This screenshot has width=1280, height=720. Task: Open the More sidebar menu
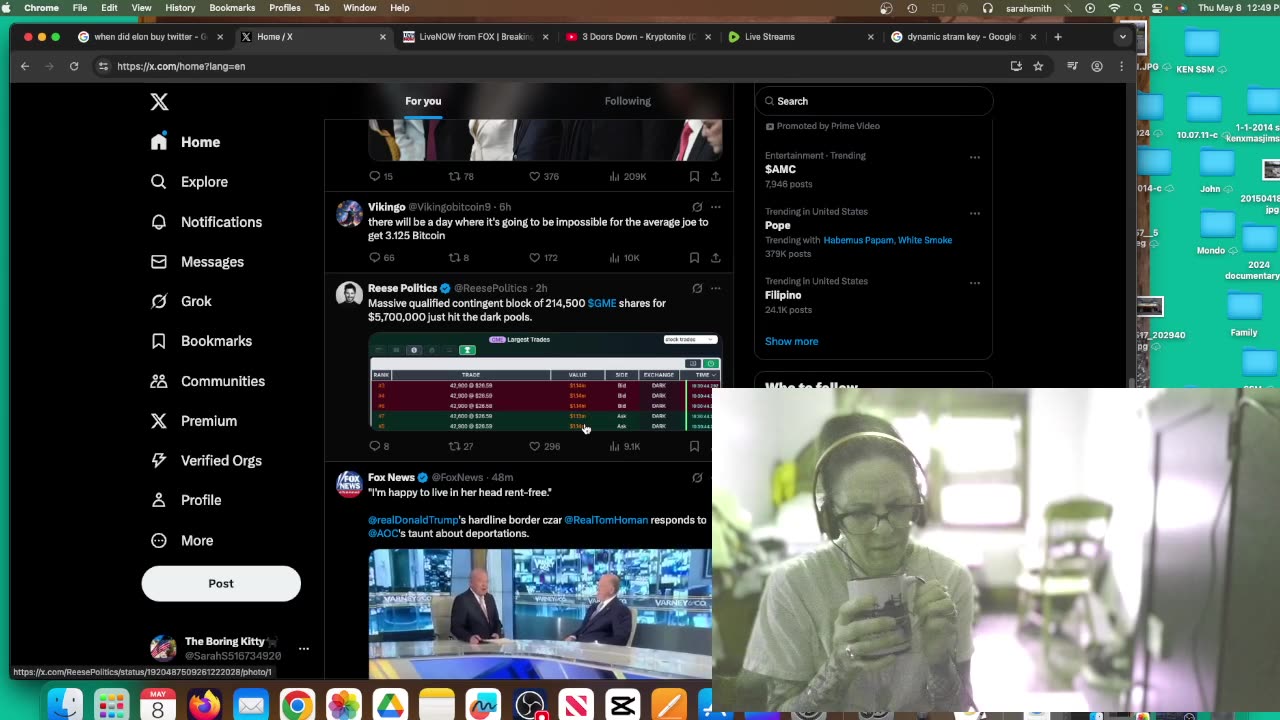(182, 540)
